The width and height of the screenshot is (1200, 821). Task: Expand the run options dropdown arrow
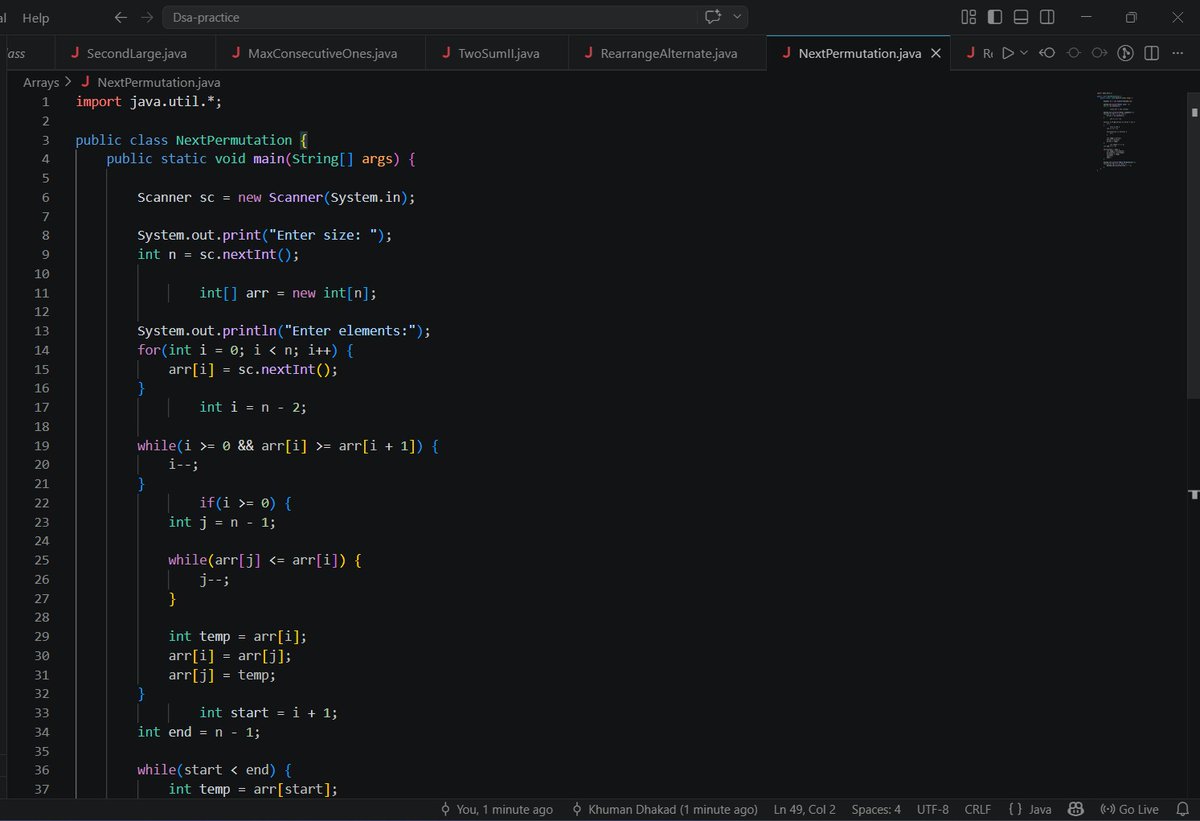1023,53
